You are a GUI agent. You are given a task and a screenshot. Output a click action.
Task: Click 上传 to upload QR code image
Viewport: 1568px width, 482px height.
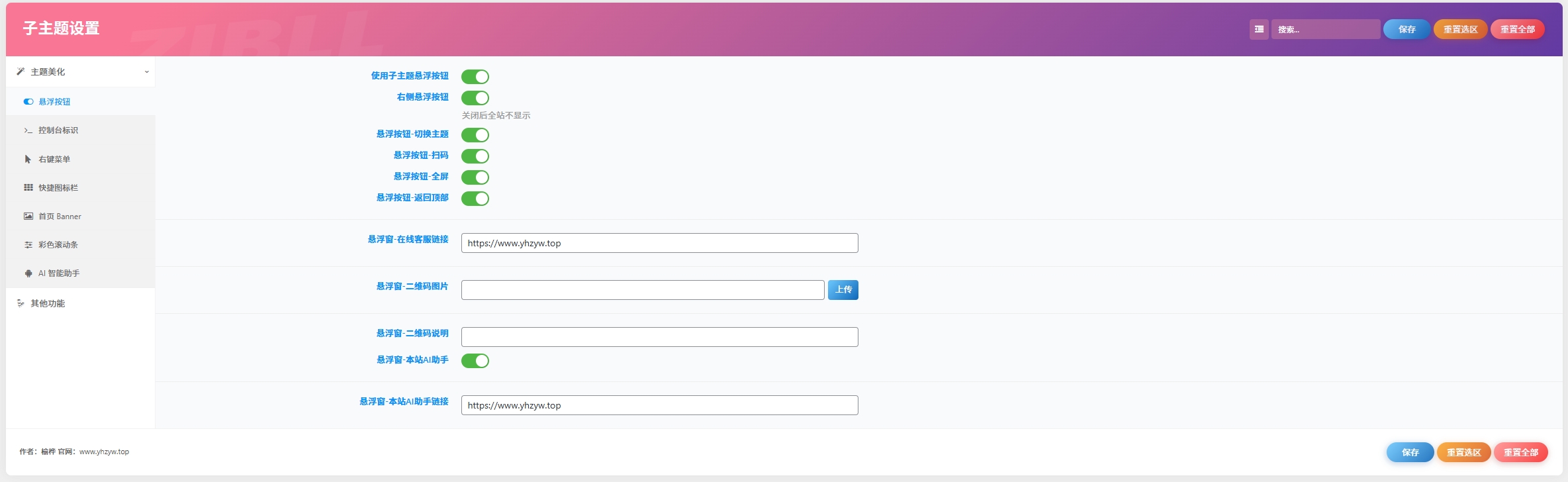tap(843, 290)
